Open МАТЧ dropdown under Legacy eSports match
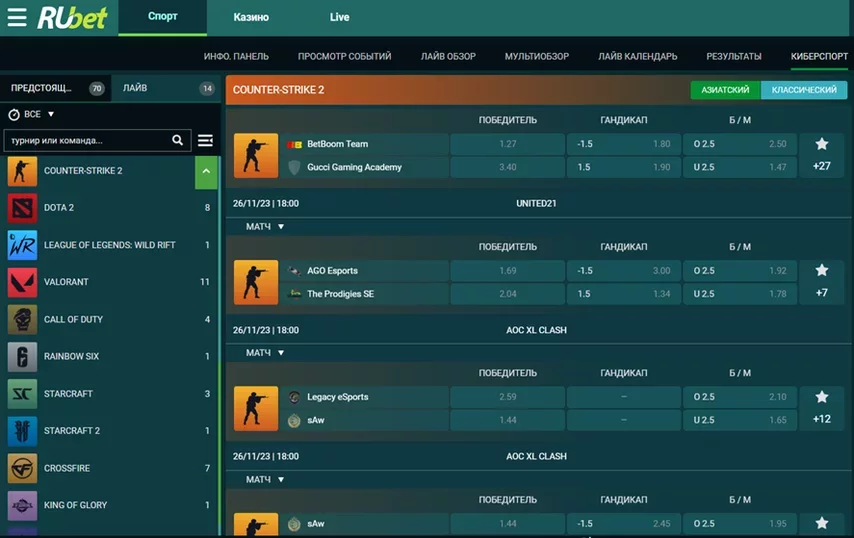 pyautogui.click(x=265, y=479)
